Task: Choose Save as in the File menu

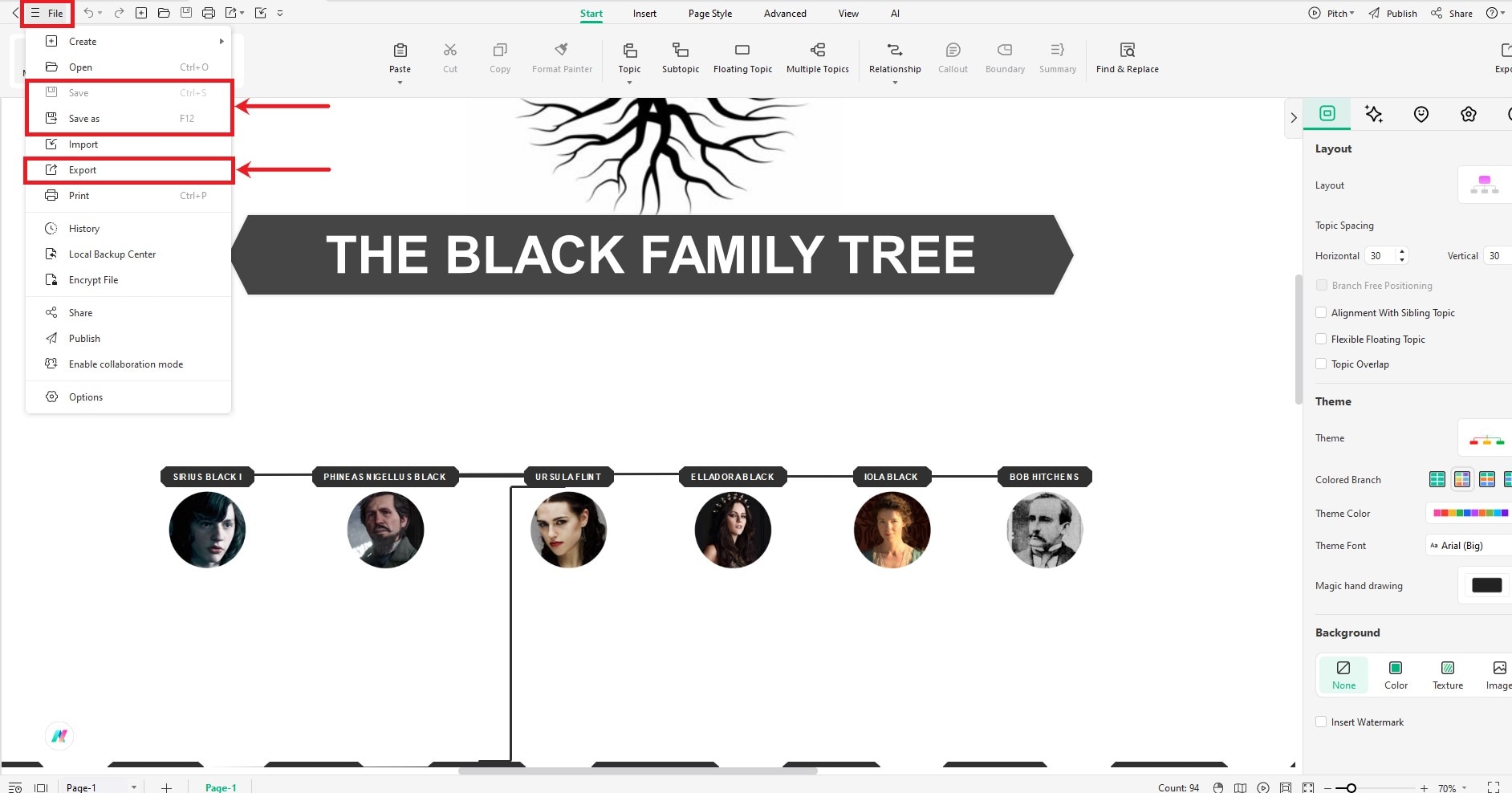Action: pyautogui.click(x=128, y=119)
